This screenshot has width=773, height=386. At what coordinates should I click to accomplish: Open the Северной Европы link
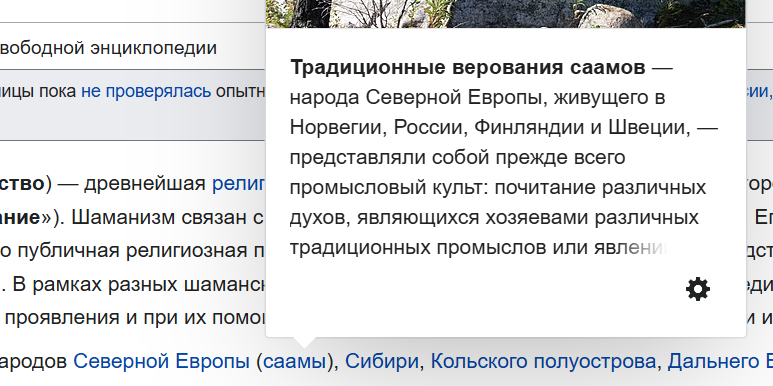[162, 362]
